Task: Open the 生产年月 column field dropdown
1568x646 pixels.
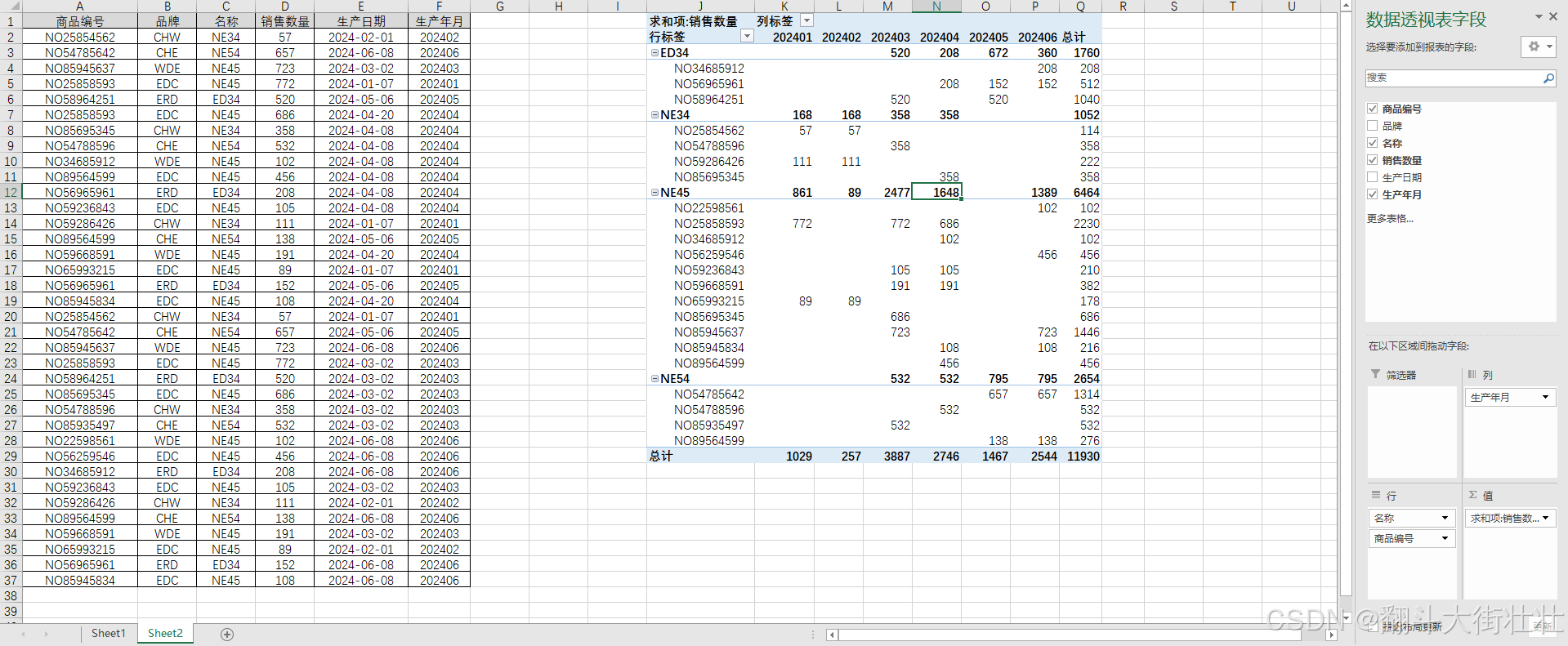Action: coord(1545,398)
